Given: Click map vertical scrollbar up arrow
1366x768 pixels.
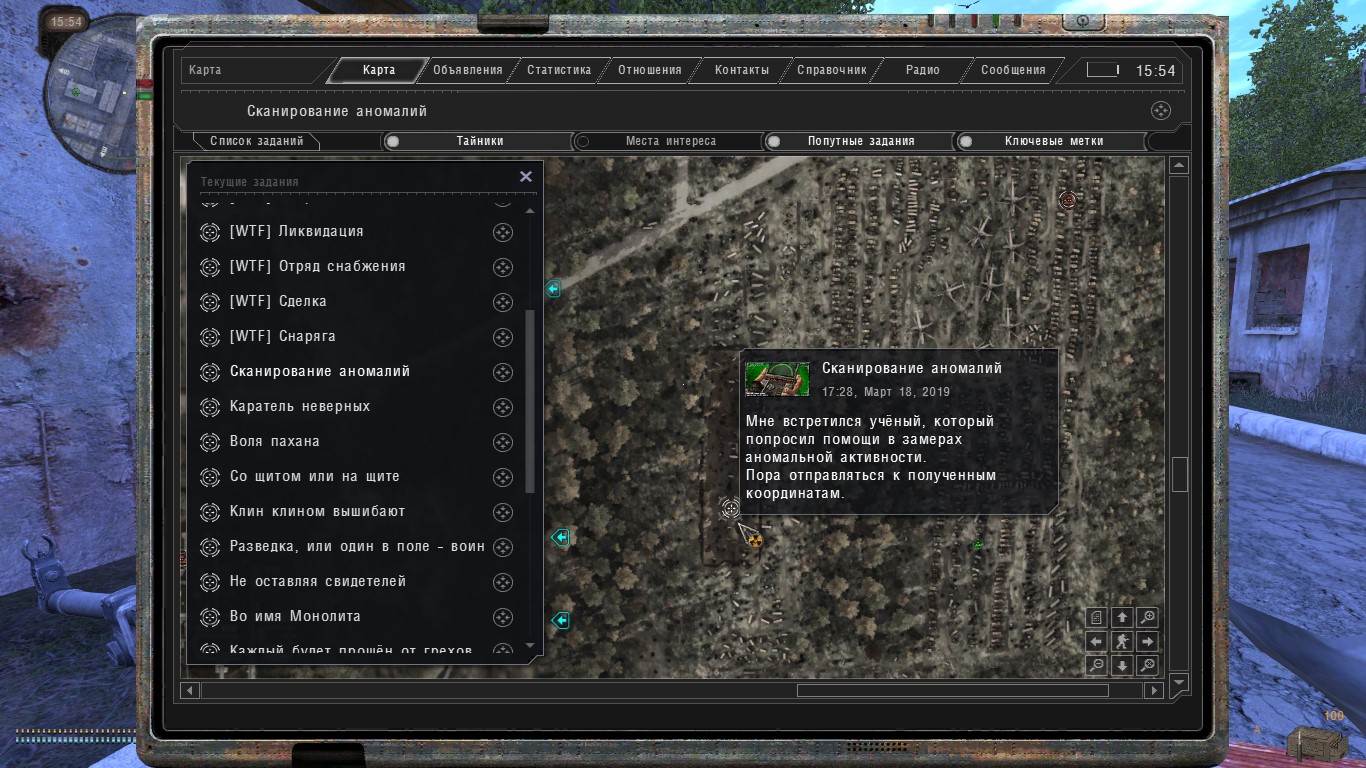Looking at the screenshot, I should [x=1179, y=166].
